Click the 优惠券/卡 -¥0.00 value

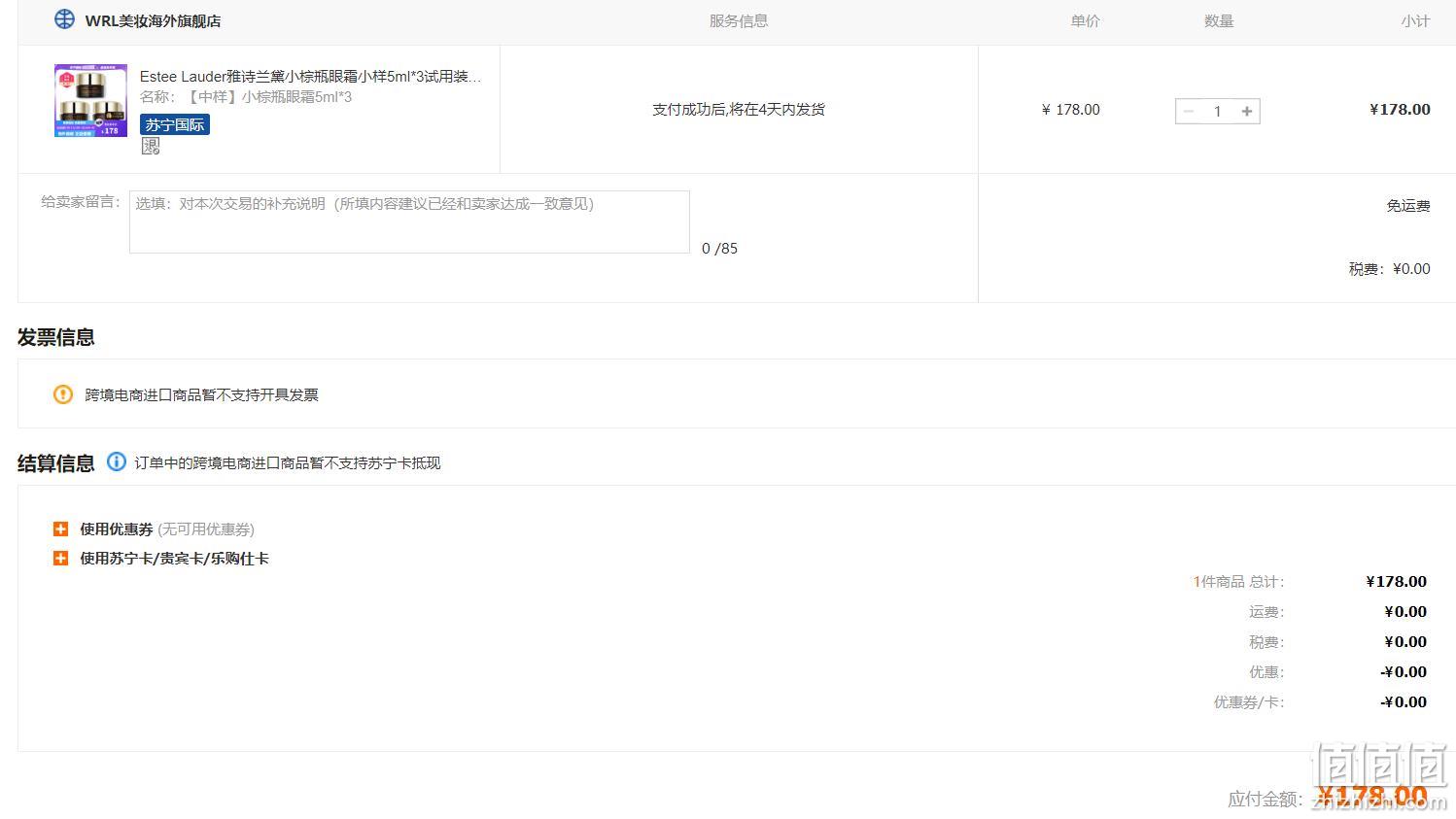1404,701
